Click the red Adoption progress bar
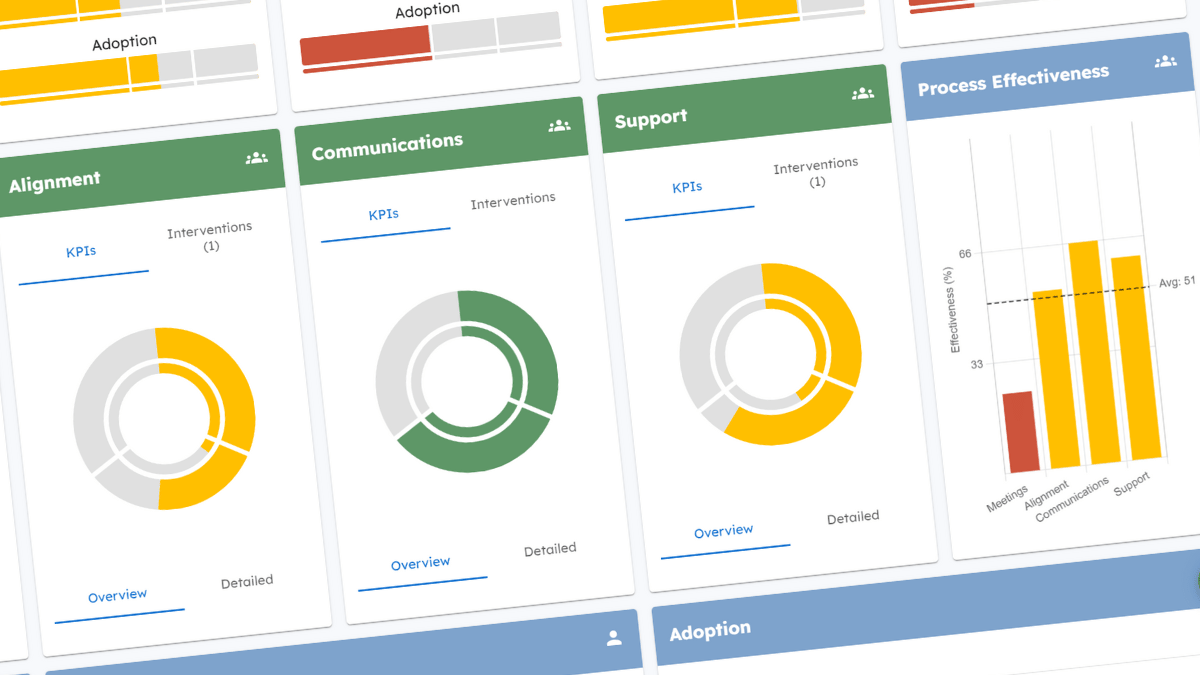The width and height of the screenshot is (1200, 675). pos(366,50)
